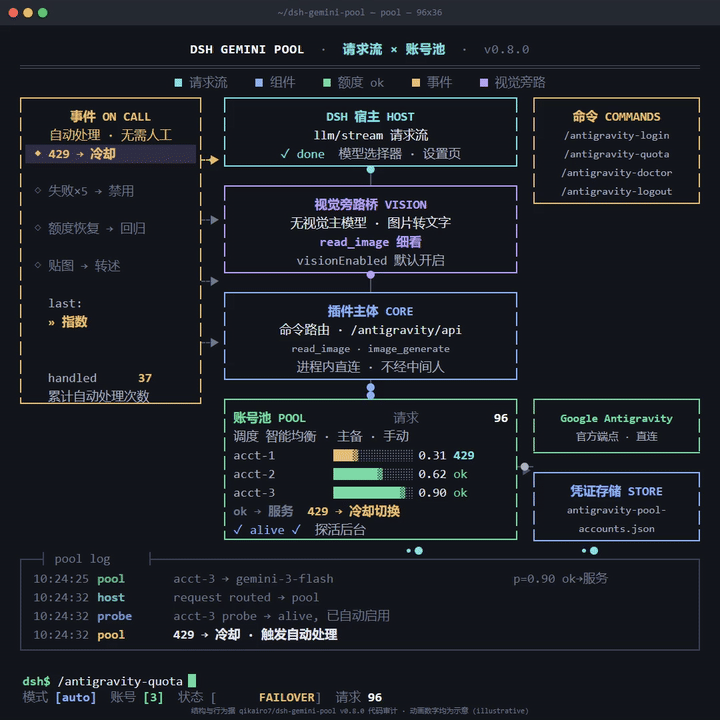The height and width of the screenshot is (720, 720).
Task: Click the /antigravity/api route text
Action: tap(406, 330)
